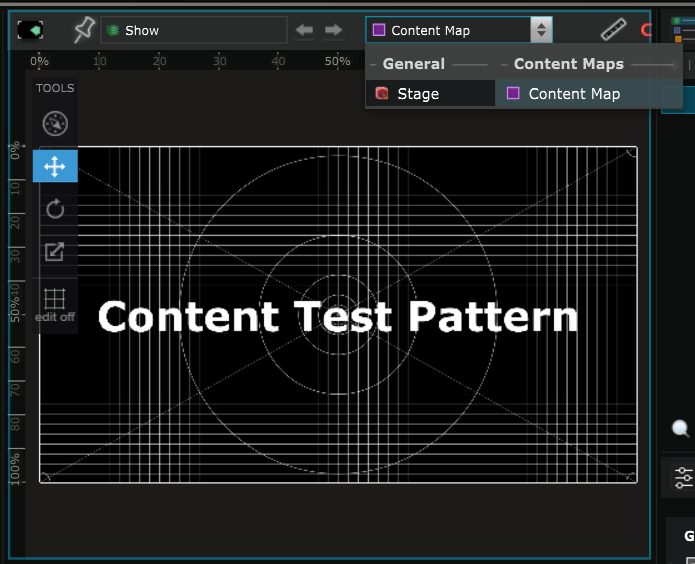Expand the Content Map view dropdown
Screen dimensions: 695x564
(x=448, y=30)
